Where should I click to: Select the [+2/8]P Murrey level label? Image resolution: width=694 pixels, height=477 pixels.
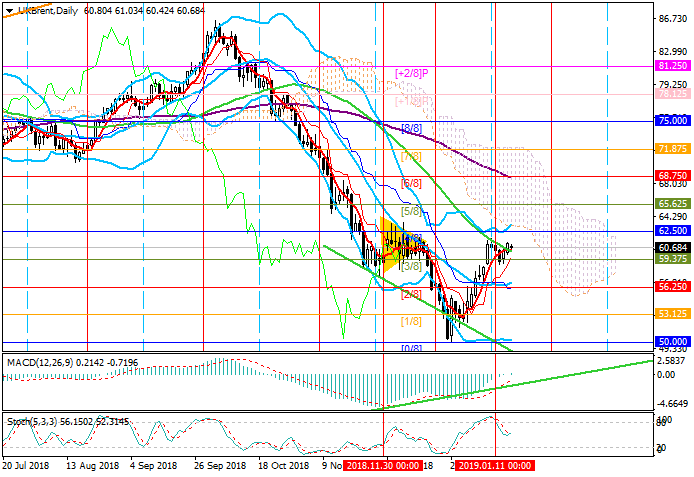click(x=412, y=73)
